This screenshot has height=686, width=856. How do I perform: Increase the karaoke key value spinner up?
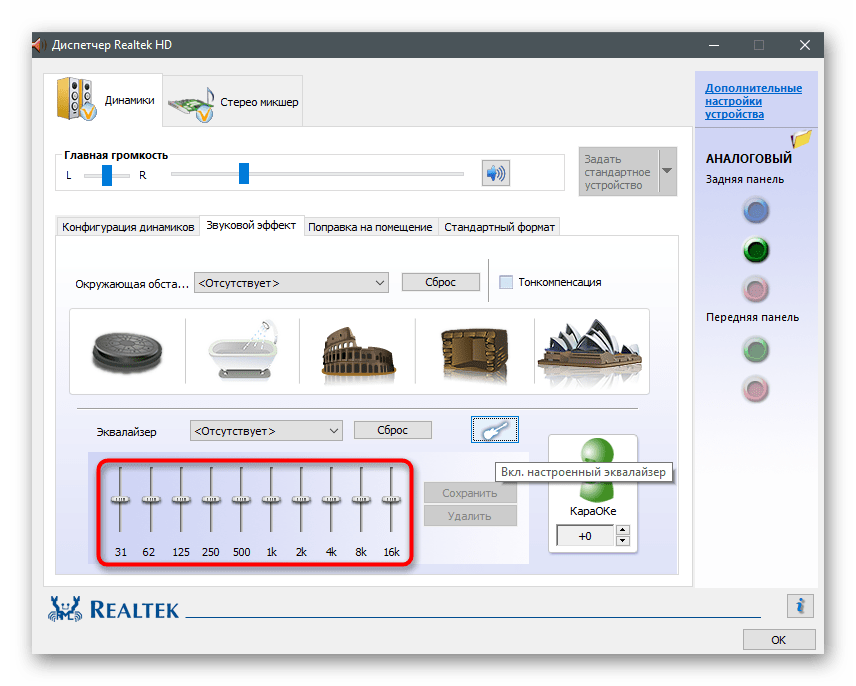coord(623,531)
